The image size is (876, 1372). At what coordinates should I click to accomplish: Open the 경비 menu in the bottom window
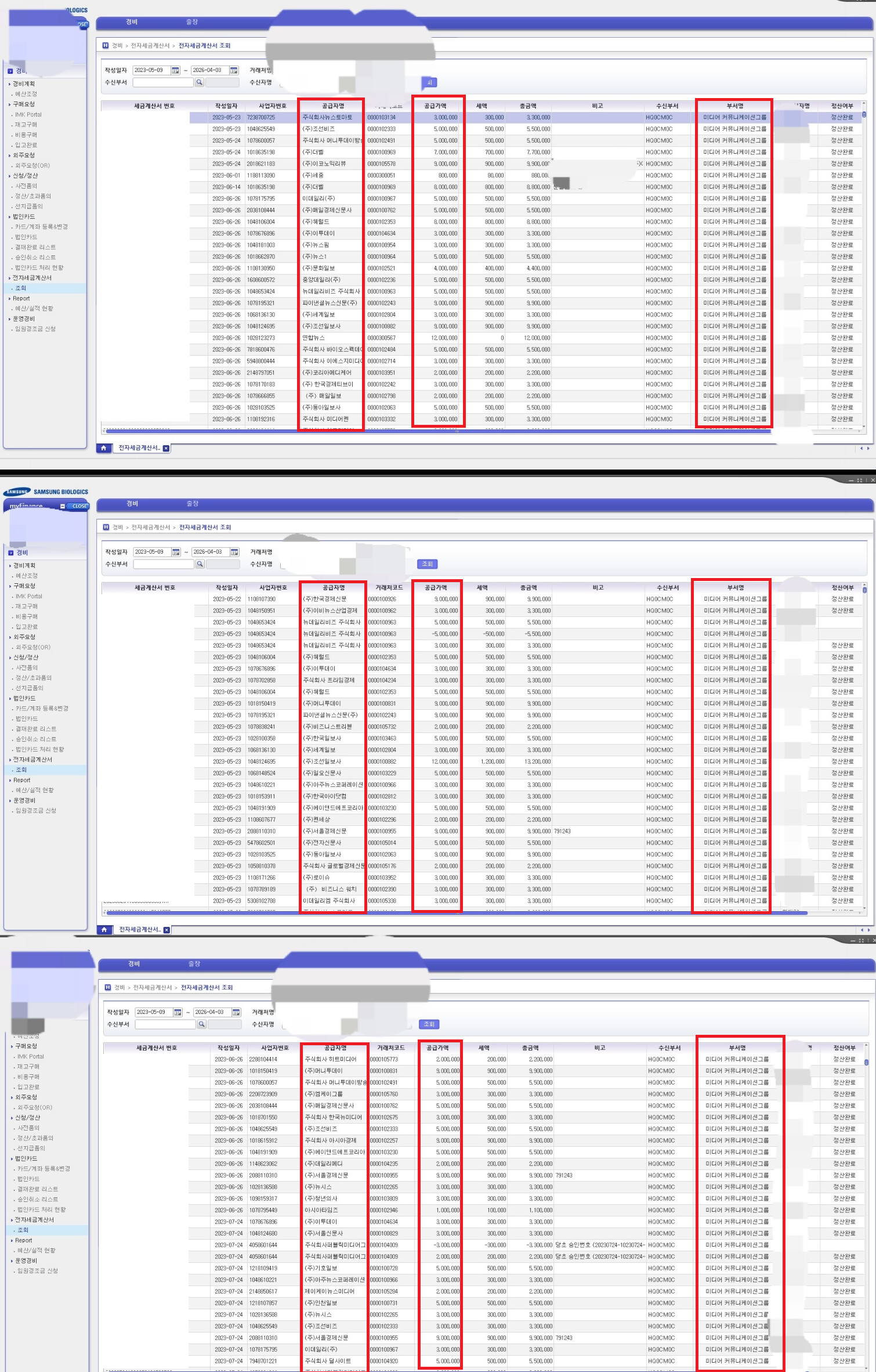pos(133,963)
